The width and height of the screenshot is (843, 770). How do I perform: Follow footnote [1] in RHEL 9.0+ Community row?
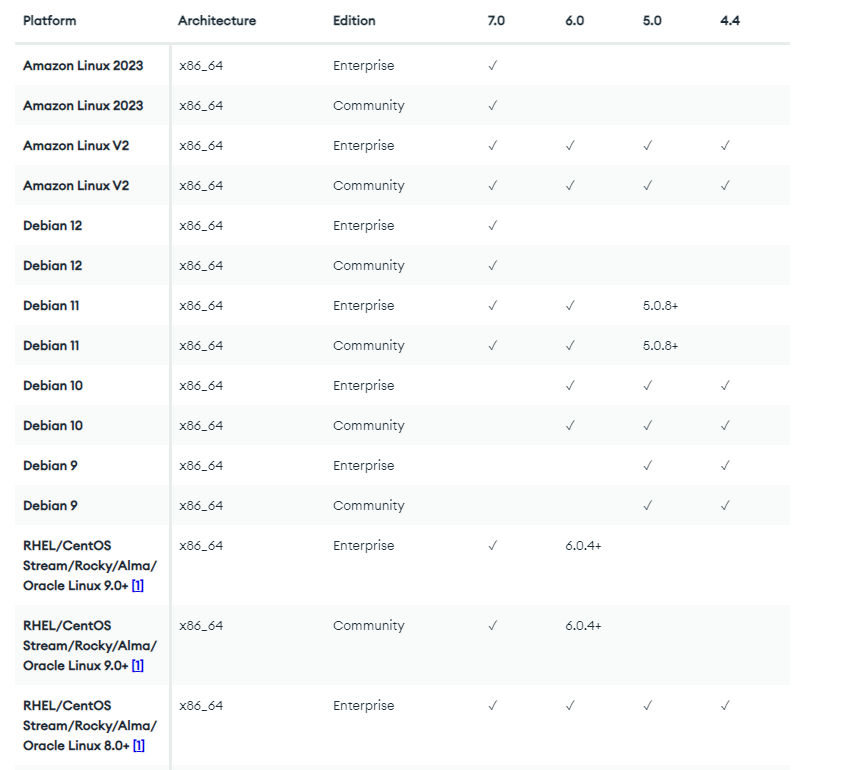point(138,666)
